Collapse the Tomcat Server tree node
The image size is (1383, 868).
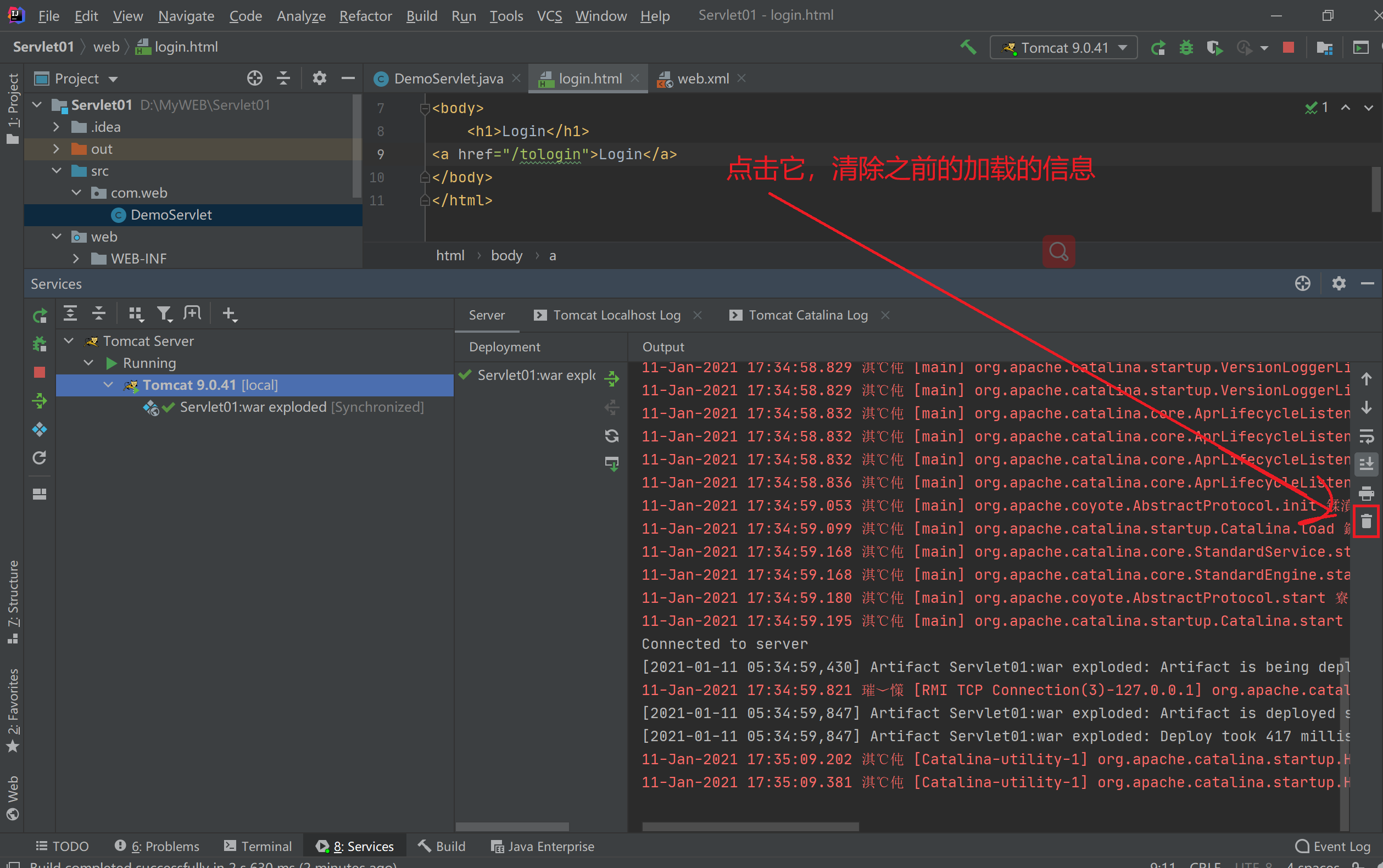[x=69, y=341]
